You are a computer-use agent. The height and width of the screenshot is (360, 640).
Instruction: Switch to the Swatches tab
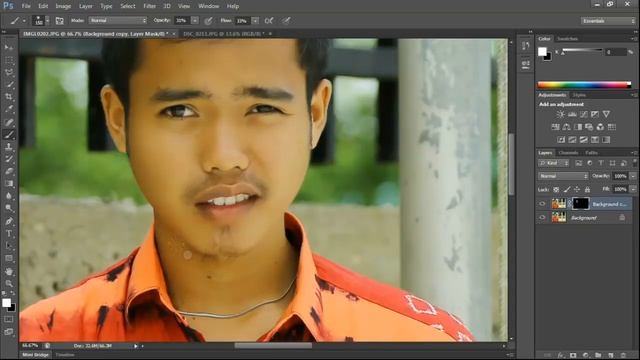567,39
